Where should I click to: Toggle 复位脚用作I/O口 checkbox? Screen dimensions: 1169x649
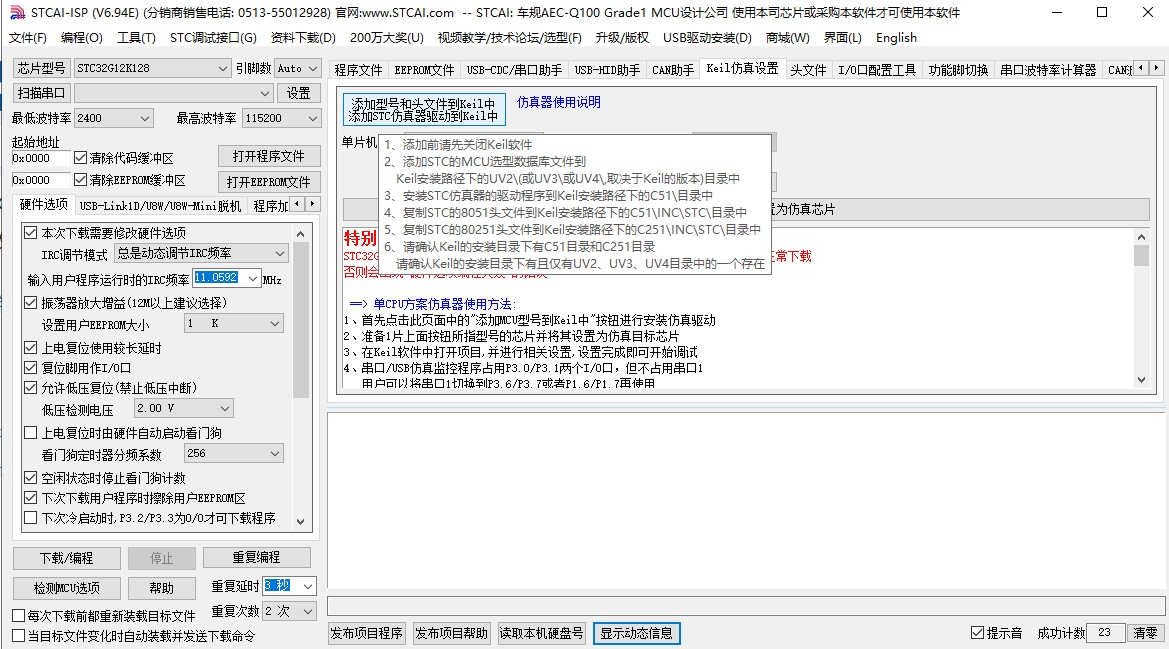31,367
